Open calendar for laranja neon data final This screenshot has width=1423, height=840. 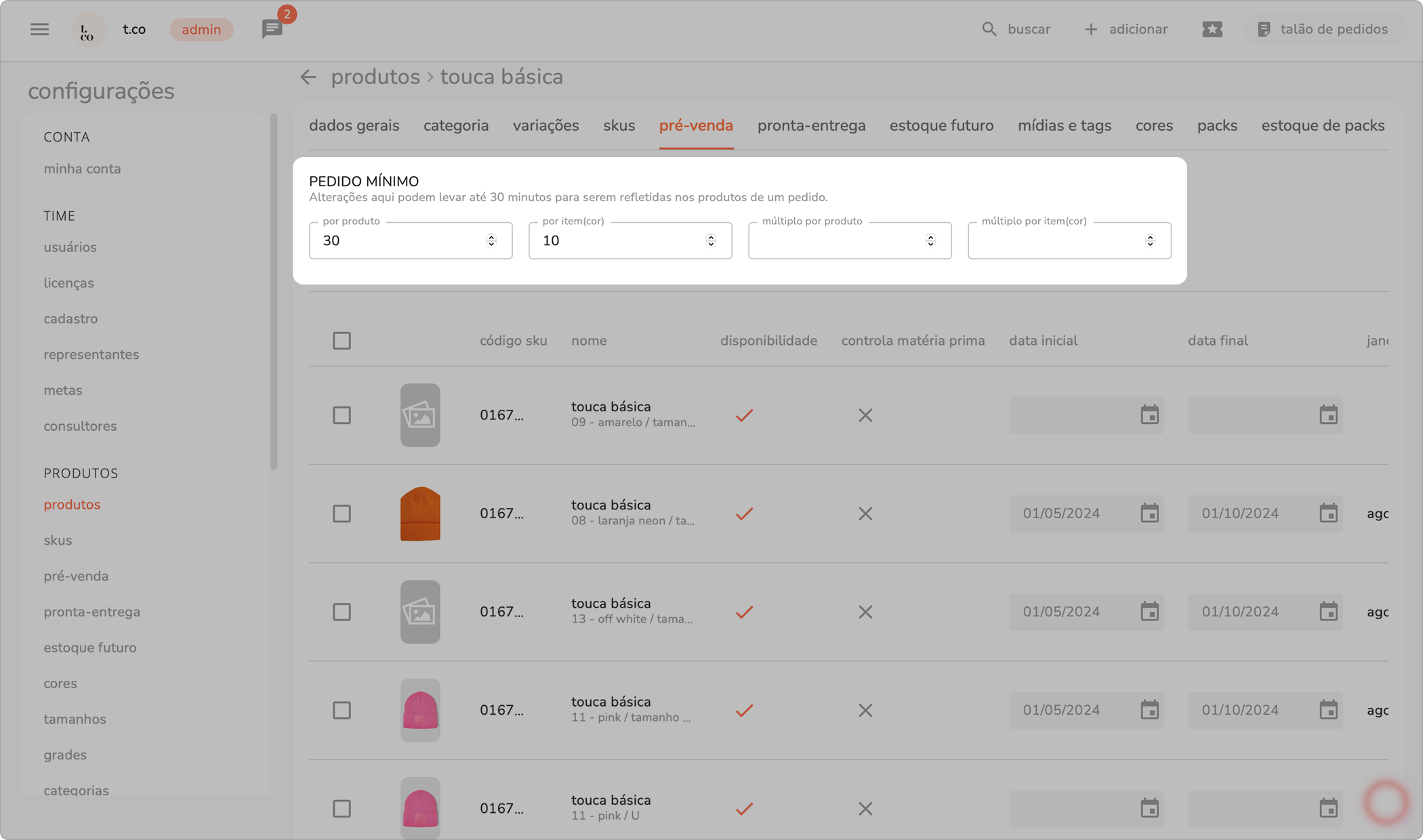[x=1328, y=513]
